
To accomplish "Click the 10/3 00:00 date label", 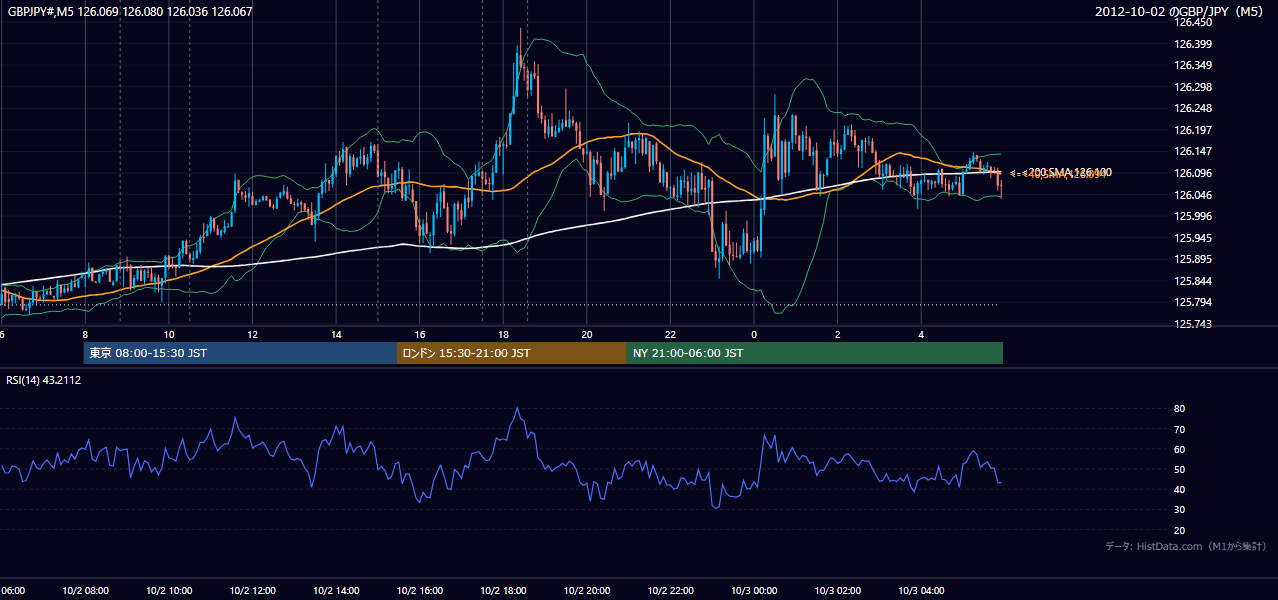I will click(x=754, y=591).
